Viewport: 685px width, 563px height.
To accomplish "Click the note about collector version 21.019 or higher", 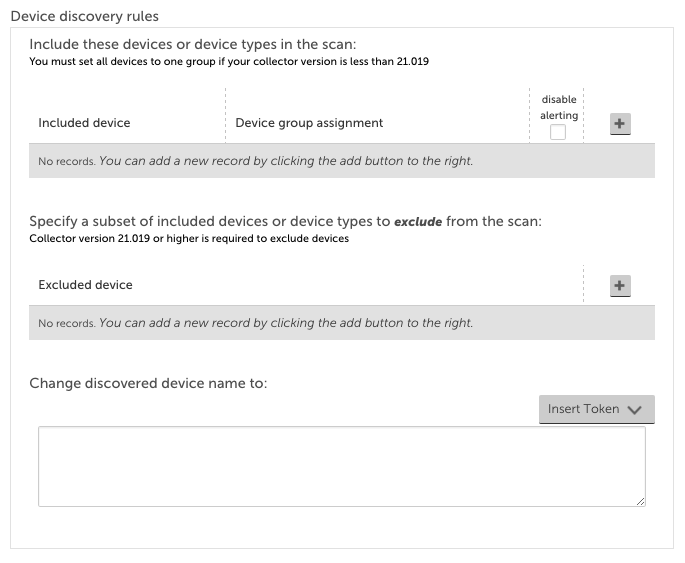I will [189, 238].
